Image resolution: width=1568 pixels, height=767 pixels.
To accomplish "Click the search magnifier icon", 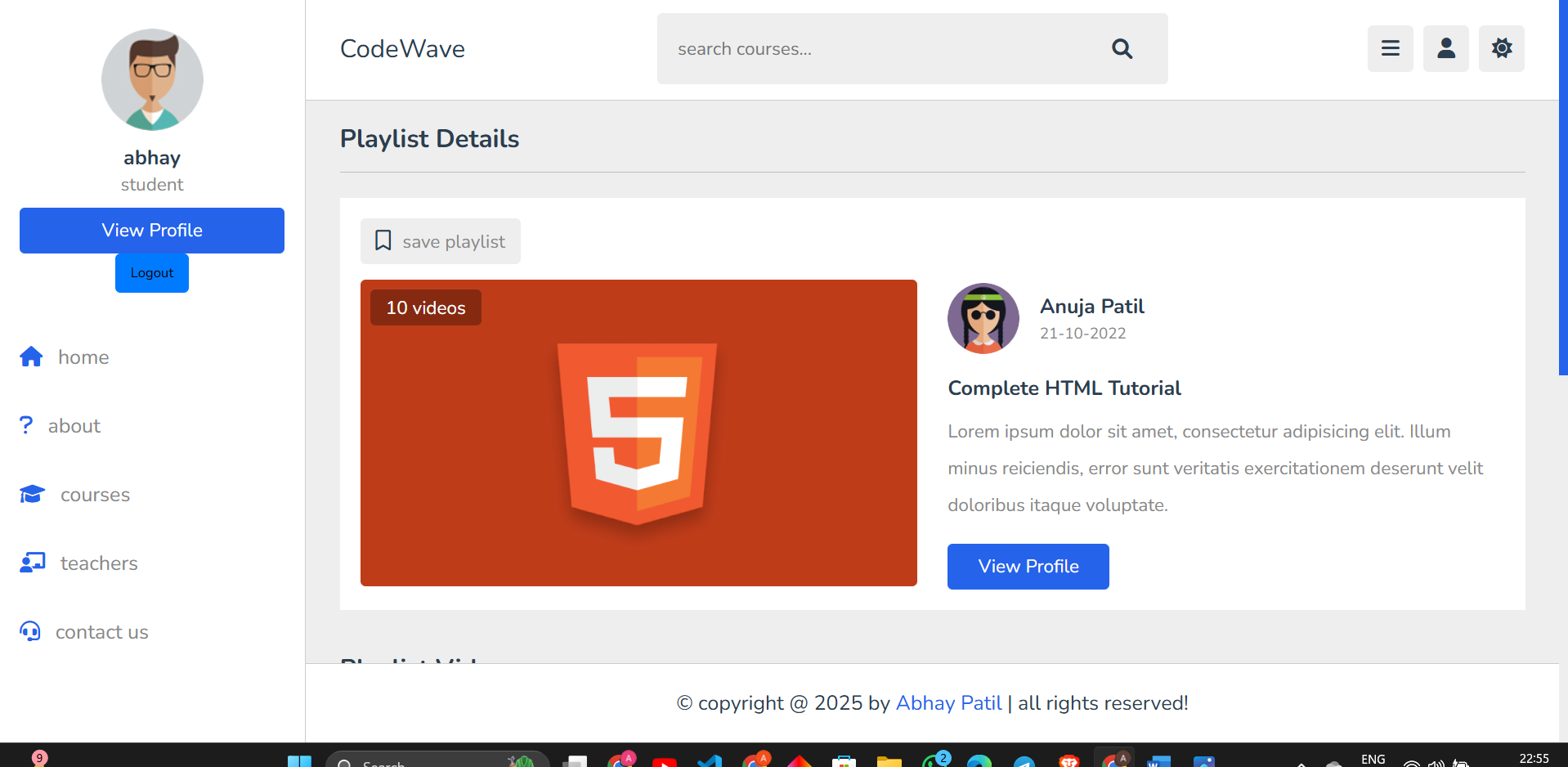I will point(1122,49).
